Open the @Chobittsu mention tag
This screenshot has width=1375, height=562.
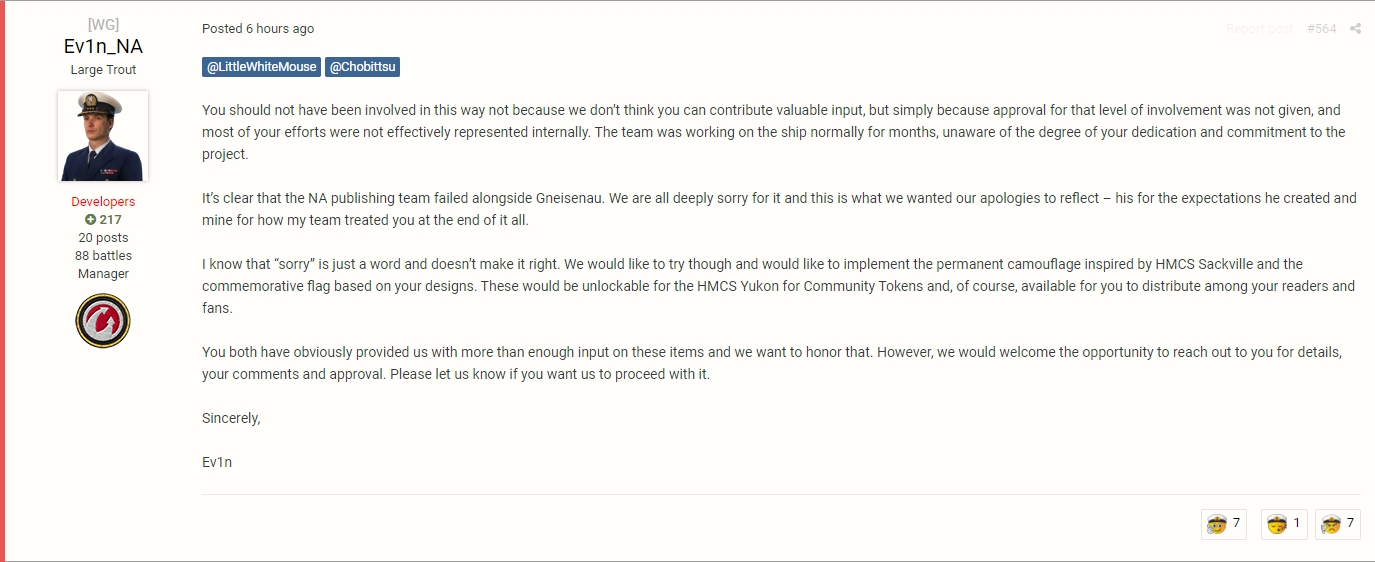coord(362,67)
